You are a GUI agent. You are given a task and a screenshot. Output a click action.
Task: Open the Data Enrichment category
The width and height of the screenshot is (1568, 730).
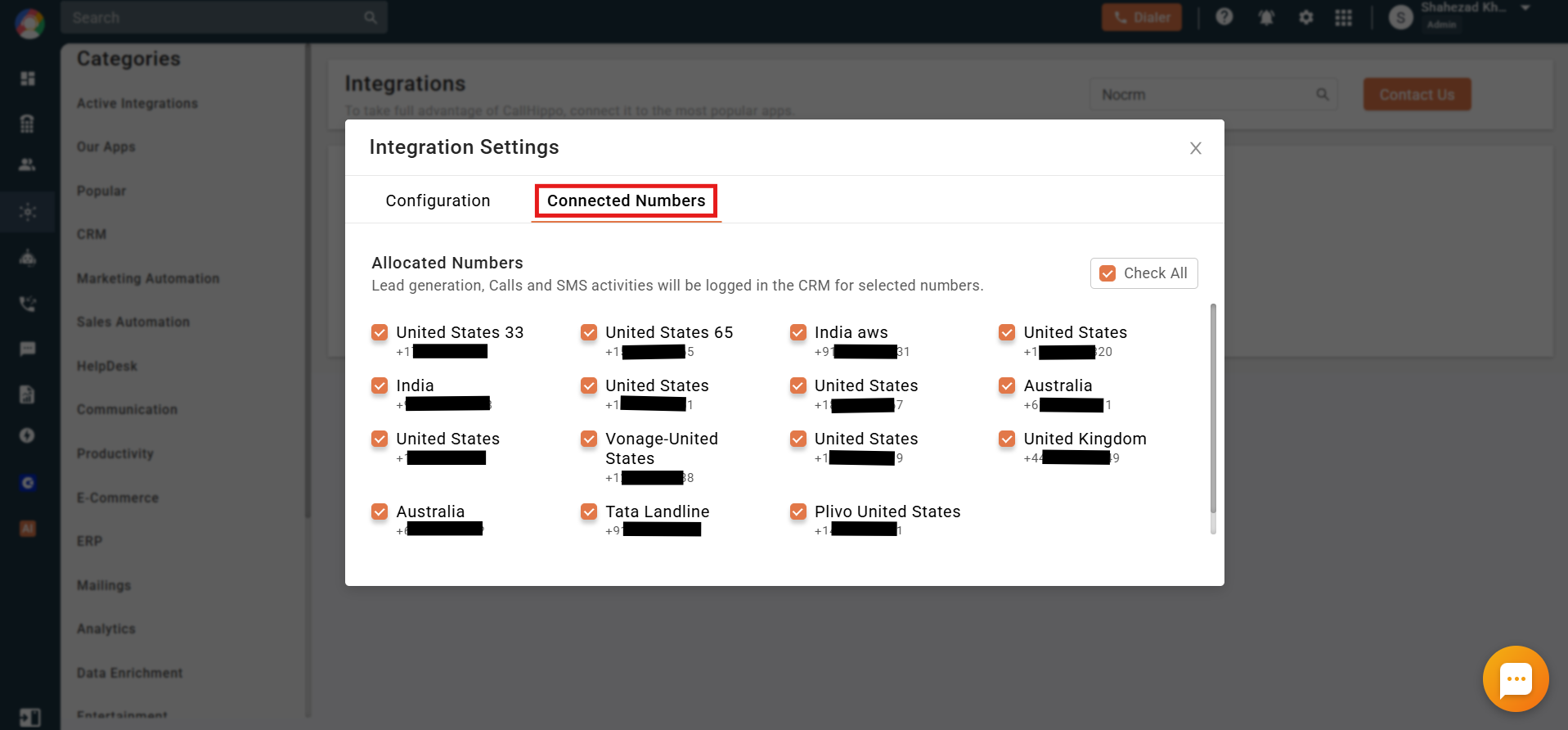[130, 673]
